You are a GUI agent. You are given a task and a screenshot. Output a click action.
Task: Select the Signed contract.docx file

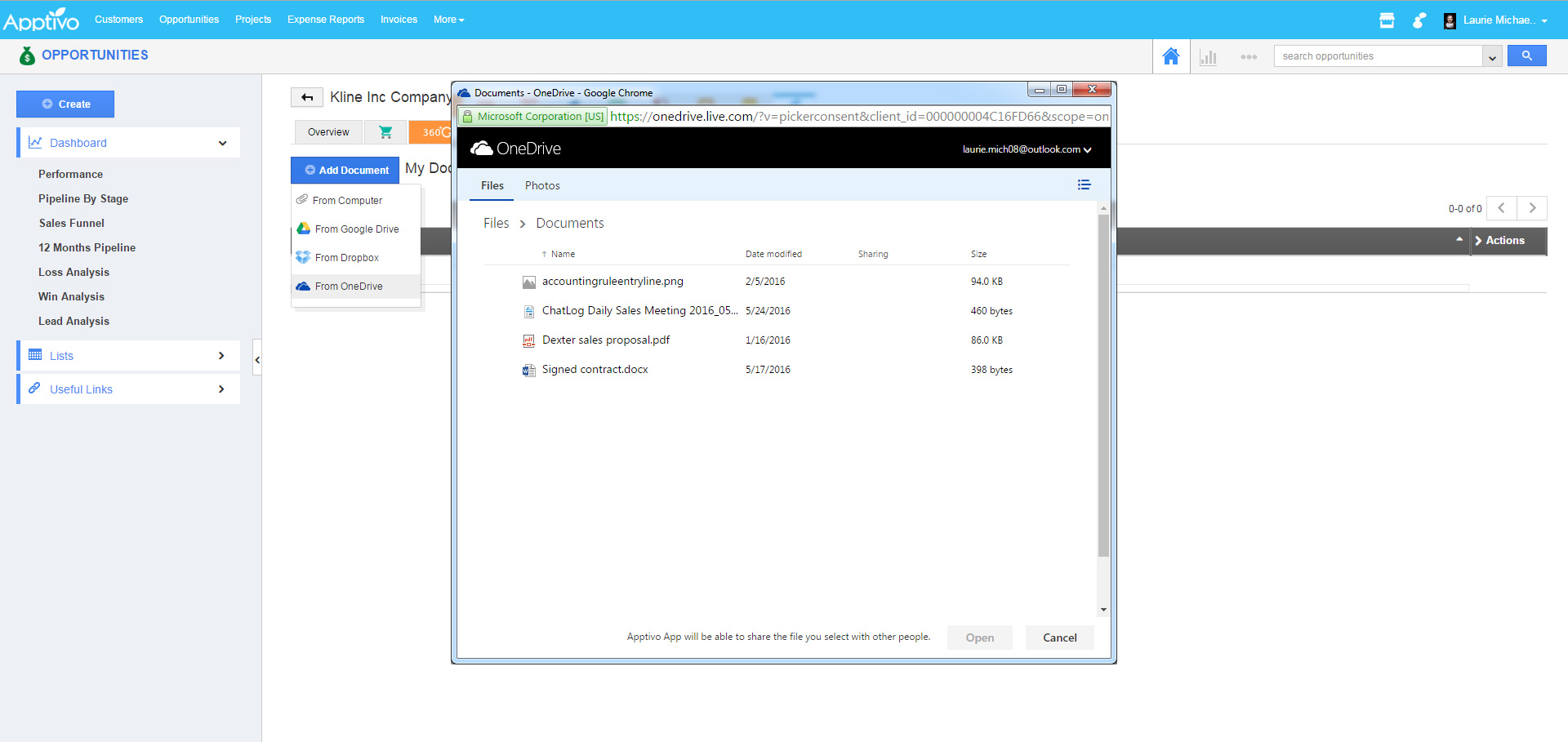pos(595,369)
